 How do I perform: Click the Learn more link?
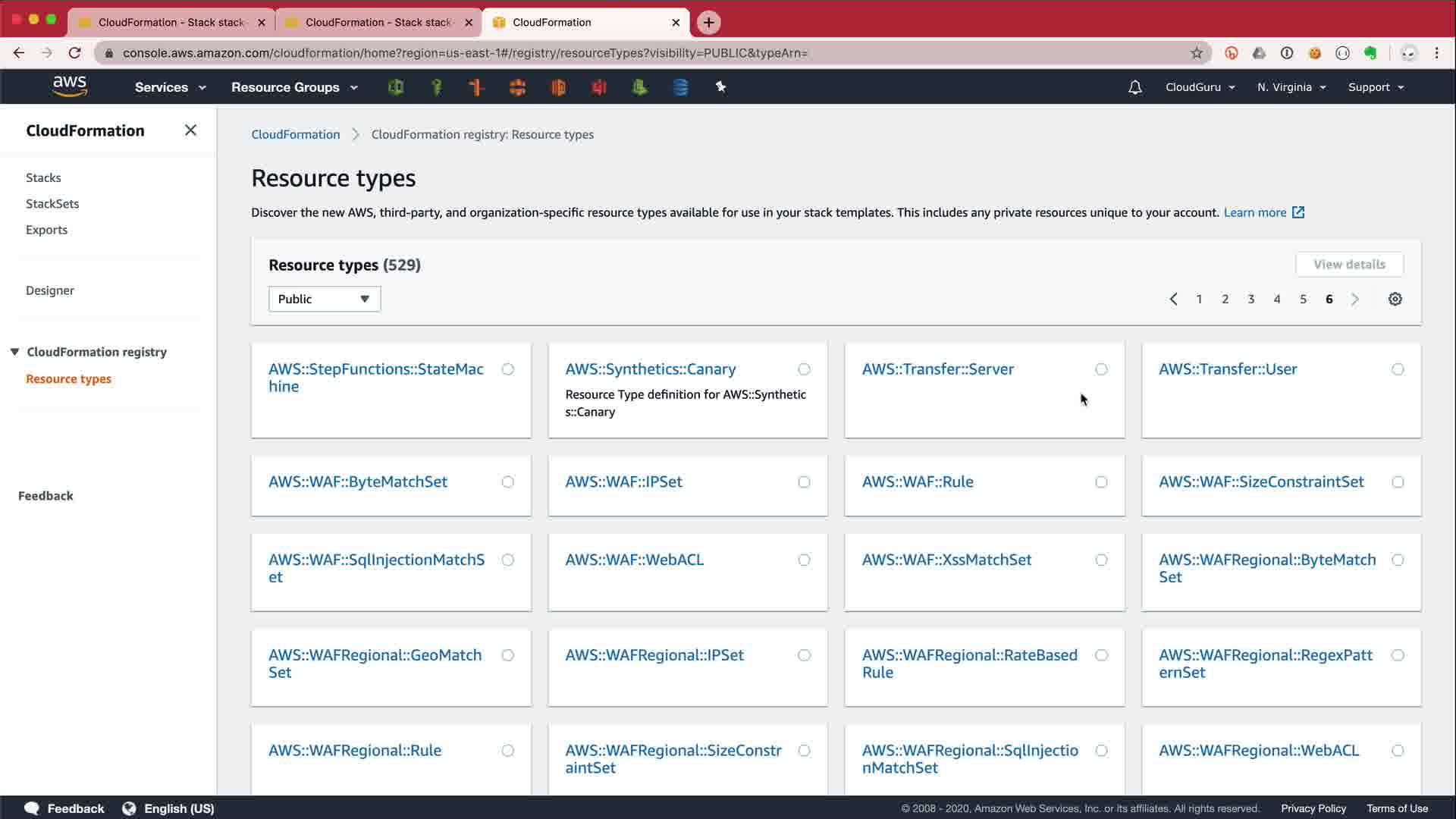(x=1254, y=212)
